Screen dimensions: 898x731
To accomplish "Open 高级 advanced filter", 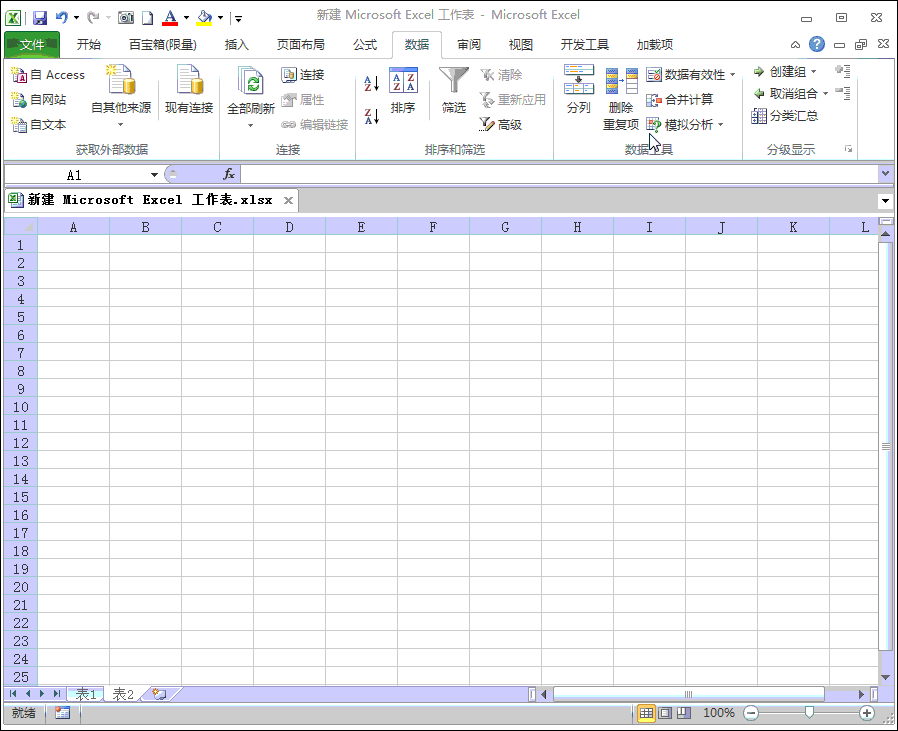I will click(x=501, y=124).
